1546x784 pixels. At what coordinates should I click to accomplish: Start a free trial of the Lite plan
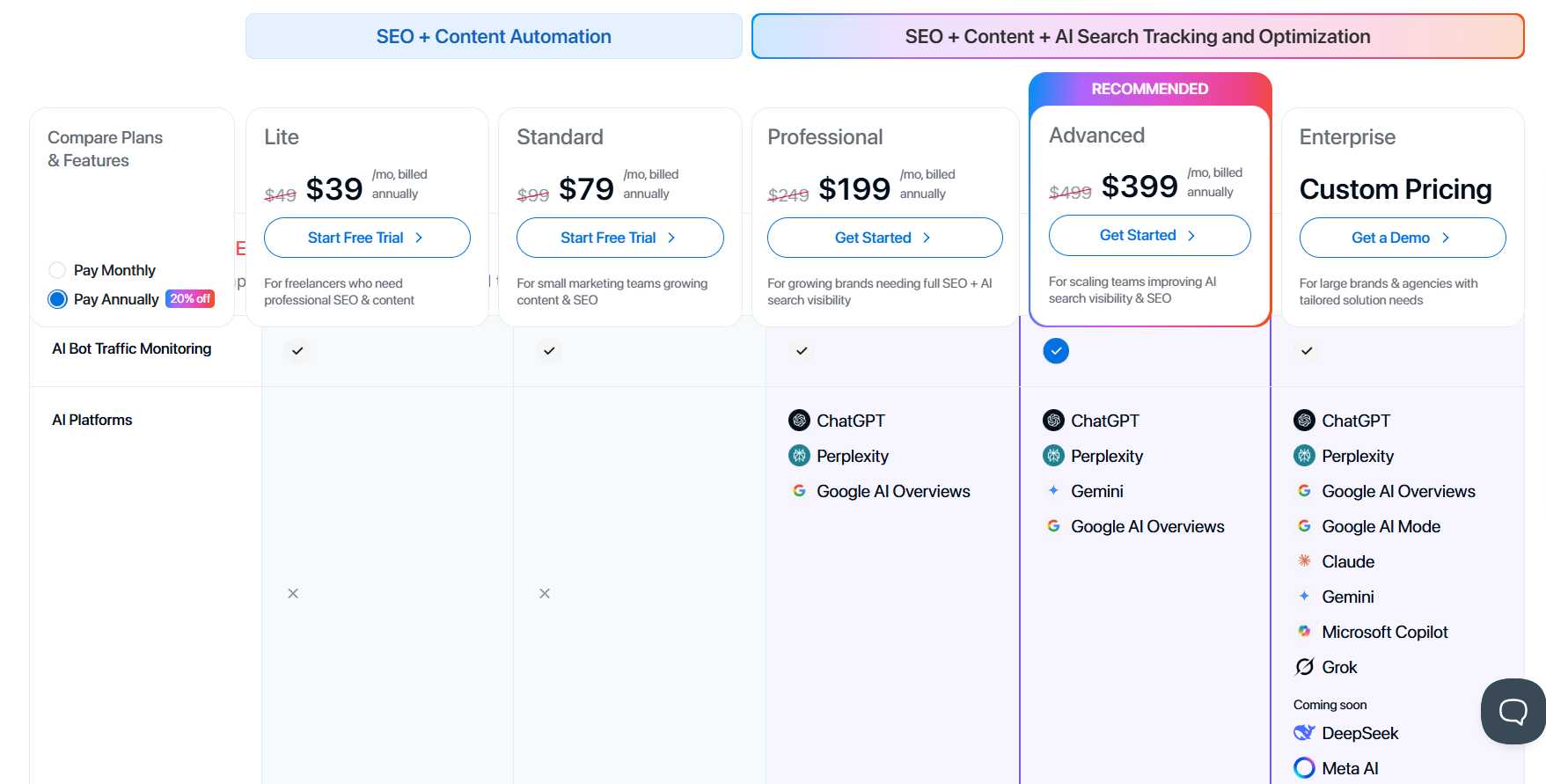367,238
